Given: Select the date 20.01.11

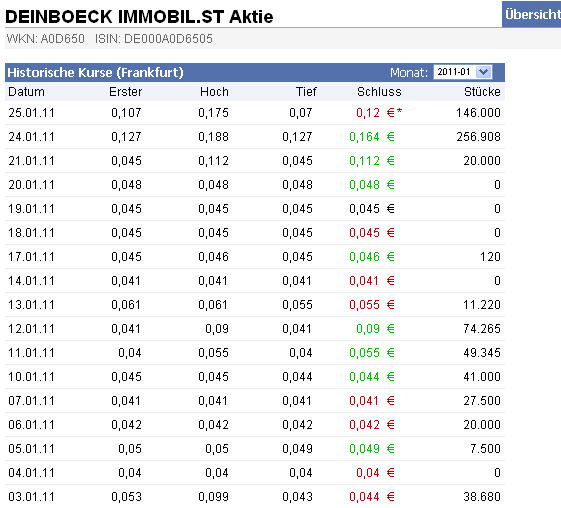Looking at the screenshot, I should point(31,185).
